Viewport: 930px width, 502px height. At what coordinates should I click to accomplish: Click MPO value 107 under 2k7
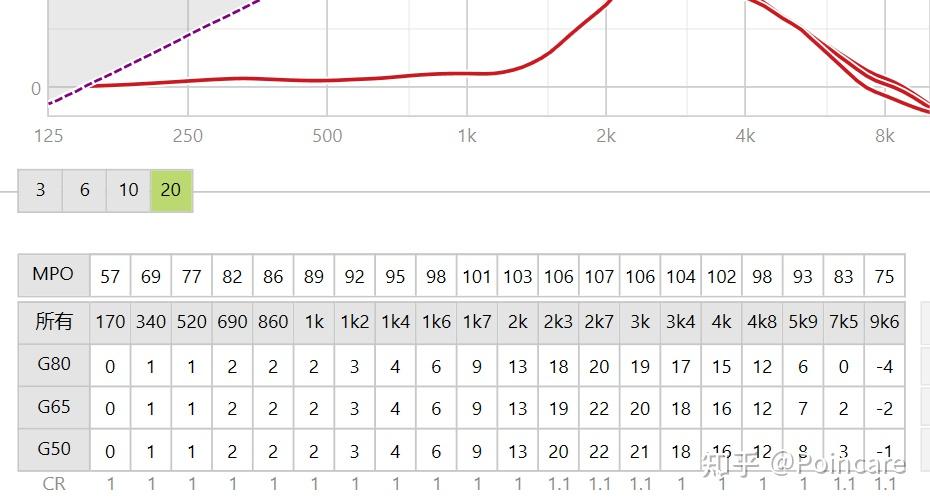click(x=599, y=276)
